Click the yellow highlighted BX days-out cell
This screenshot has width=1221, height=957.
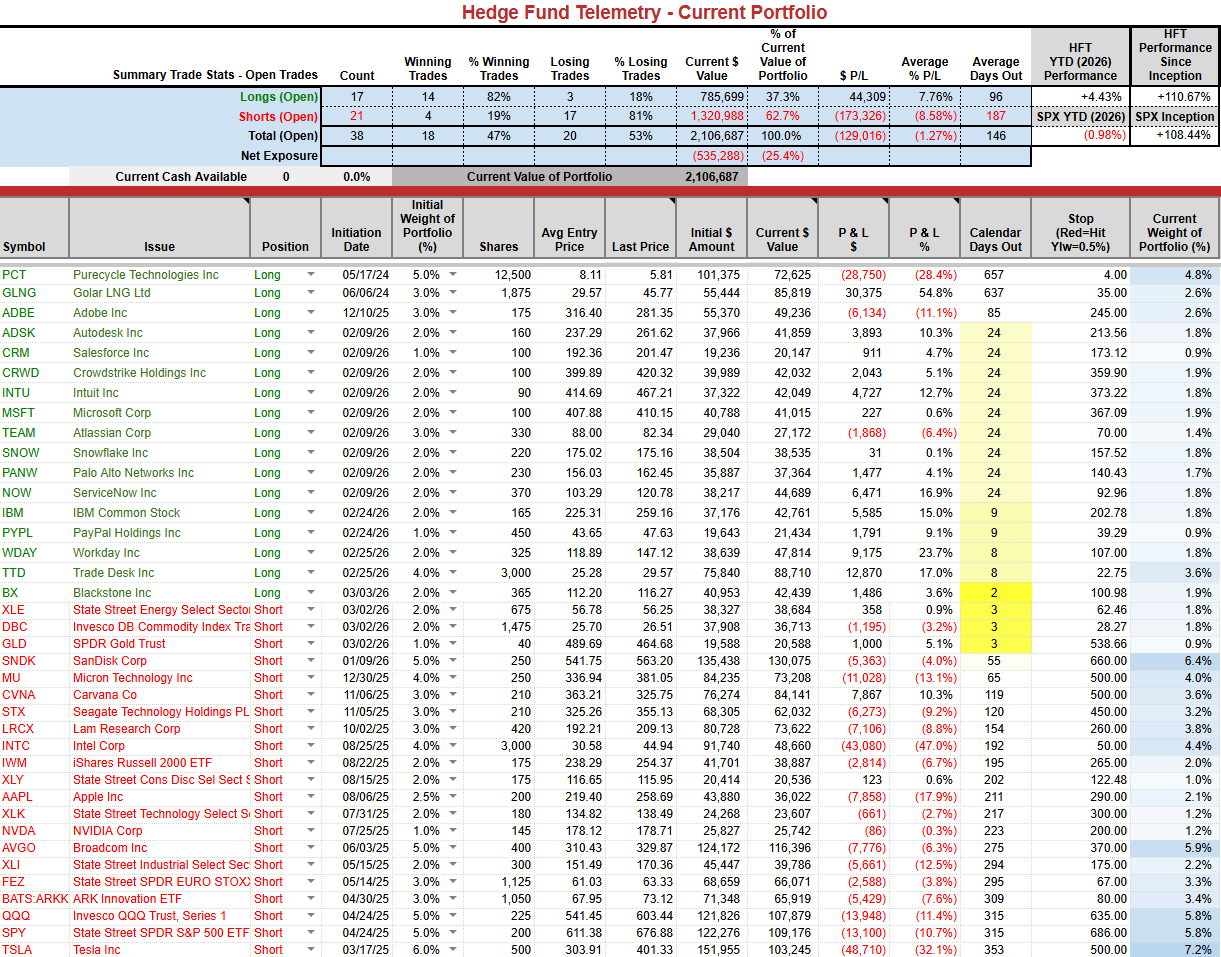[x=994, y=593]
